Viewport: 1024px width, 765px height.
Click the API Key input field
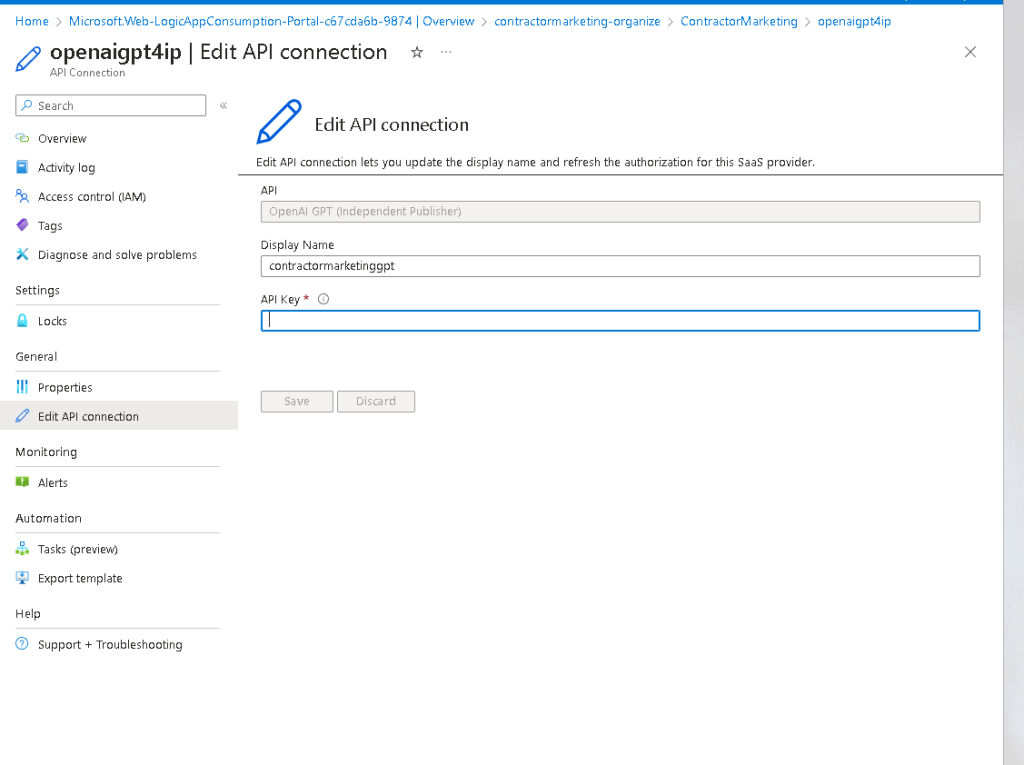(620, 320)
